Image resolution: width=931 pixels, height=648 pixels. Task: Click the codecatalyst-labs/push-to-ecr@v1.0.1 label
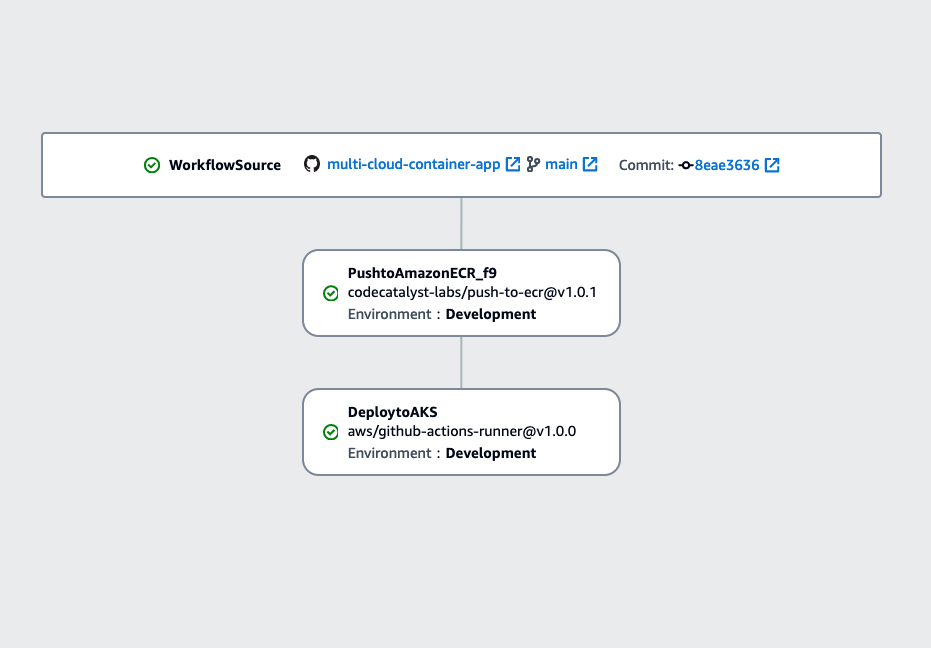[x=472, y=293]
